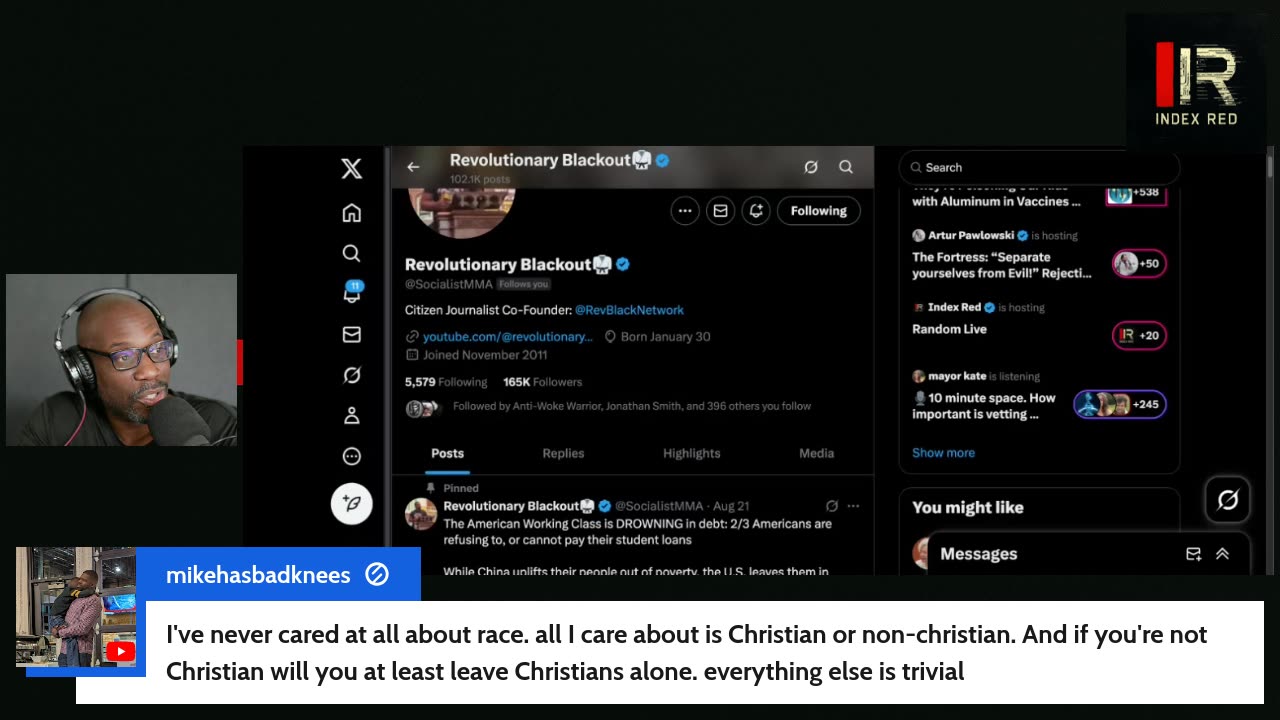1280x720 pixels.
Task: Go back with the arrow icon
Action: 413,167
